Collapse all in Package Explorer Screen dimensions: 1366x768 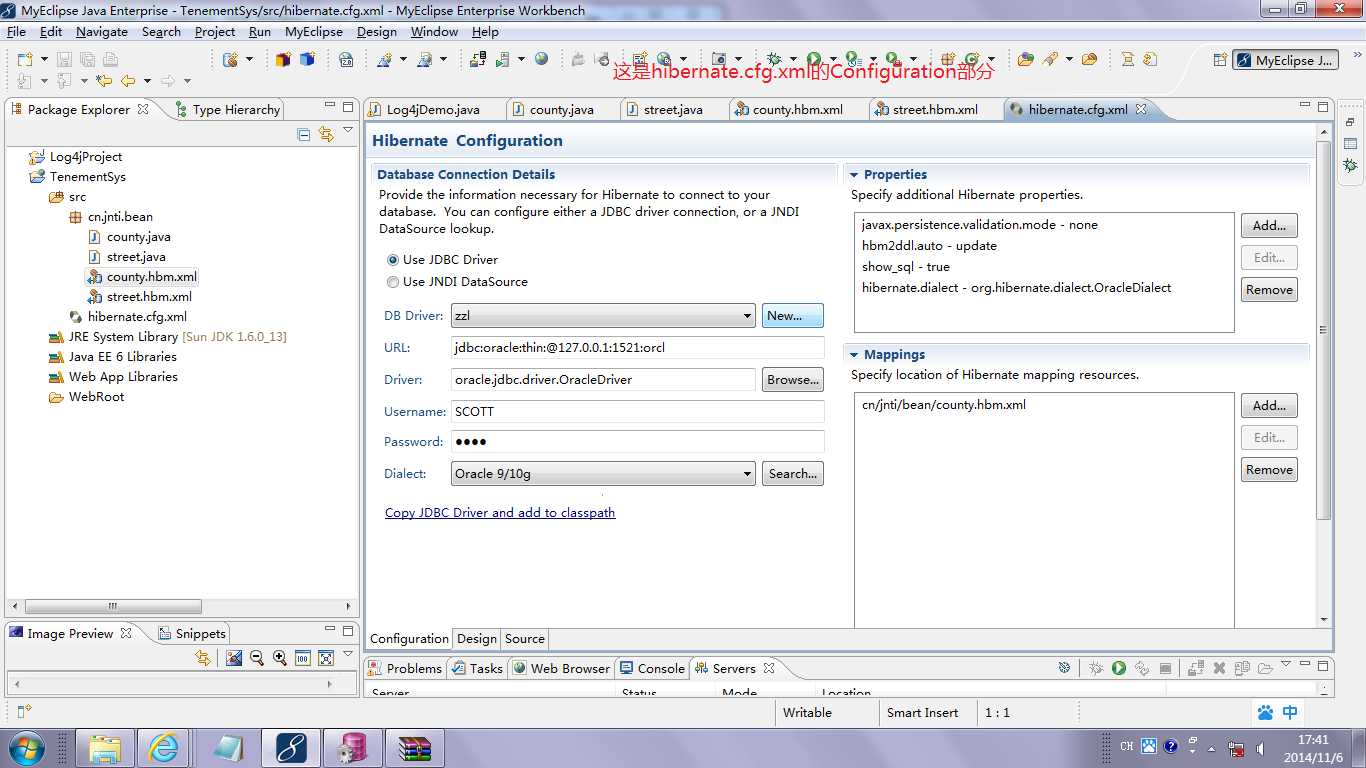(304, 134)
